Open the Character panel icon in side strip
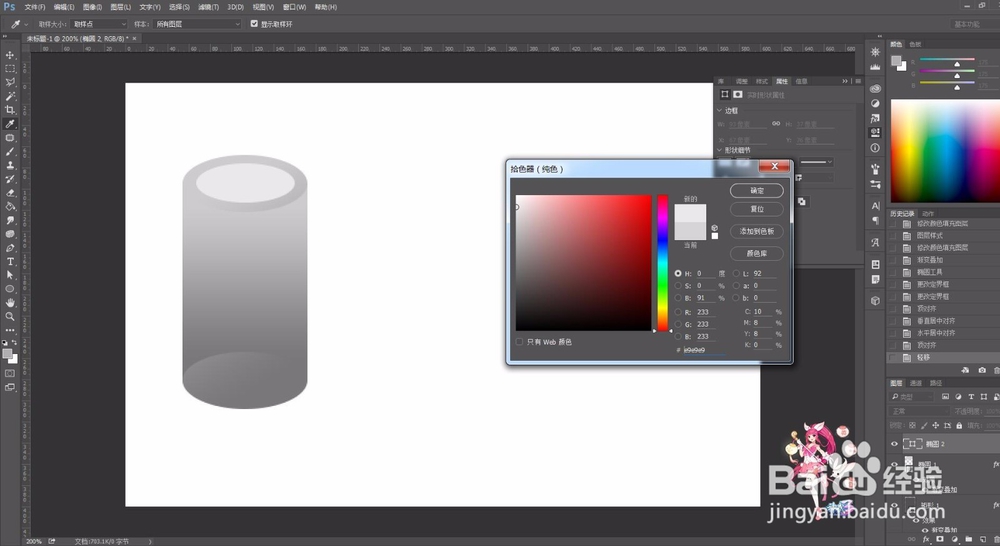The image size is (1000, 546). 875,205
